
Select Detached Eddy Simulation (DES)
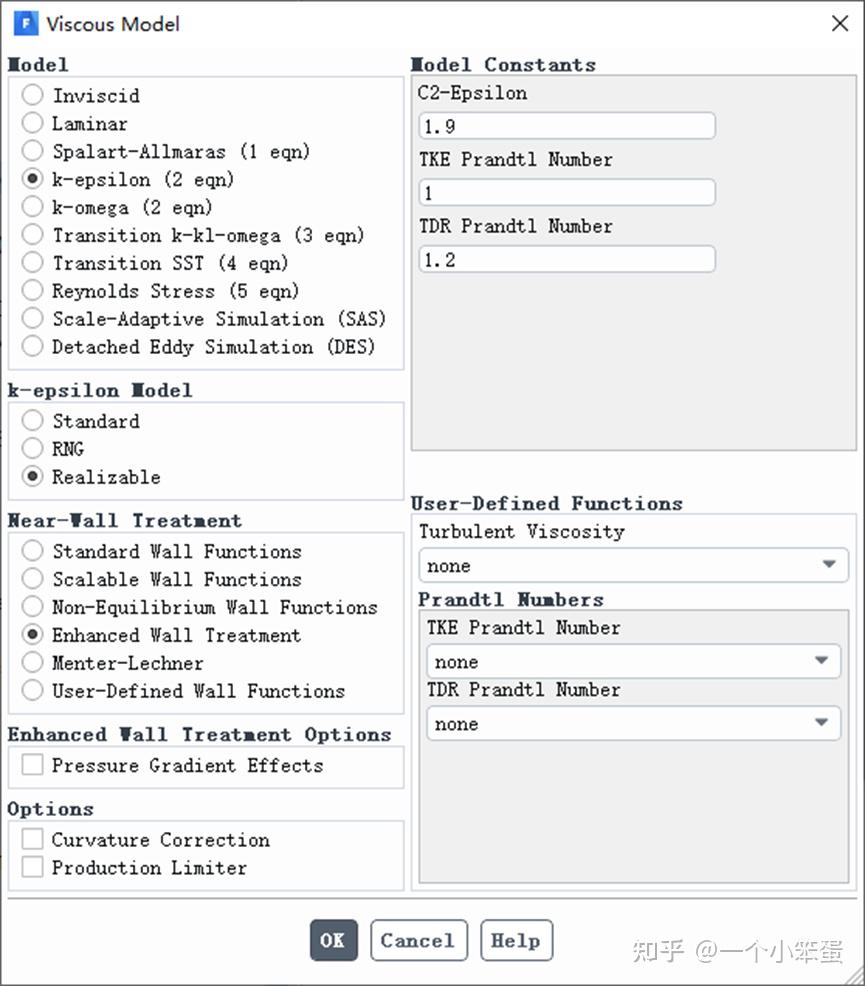point(33,346)
